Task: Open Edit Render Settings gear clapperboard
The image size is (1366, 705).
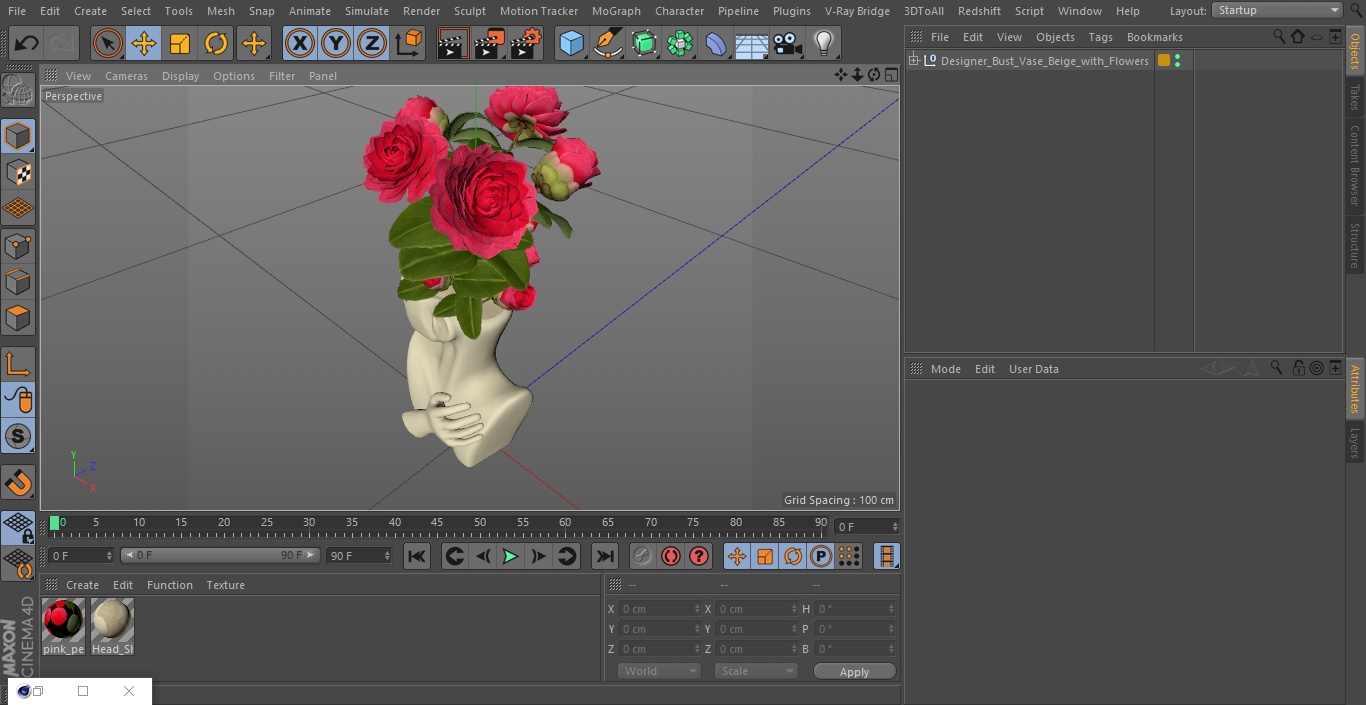Action: (526, 43)
